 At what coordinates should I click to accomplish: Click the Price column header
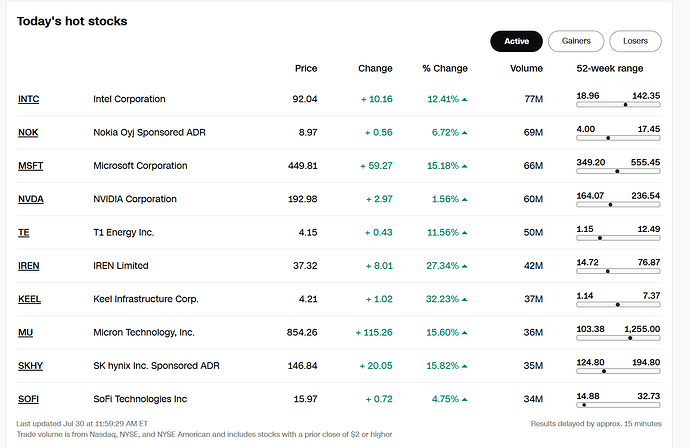306,68
